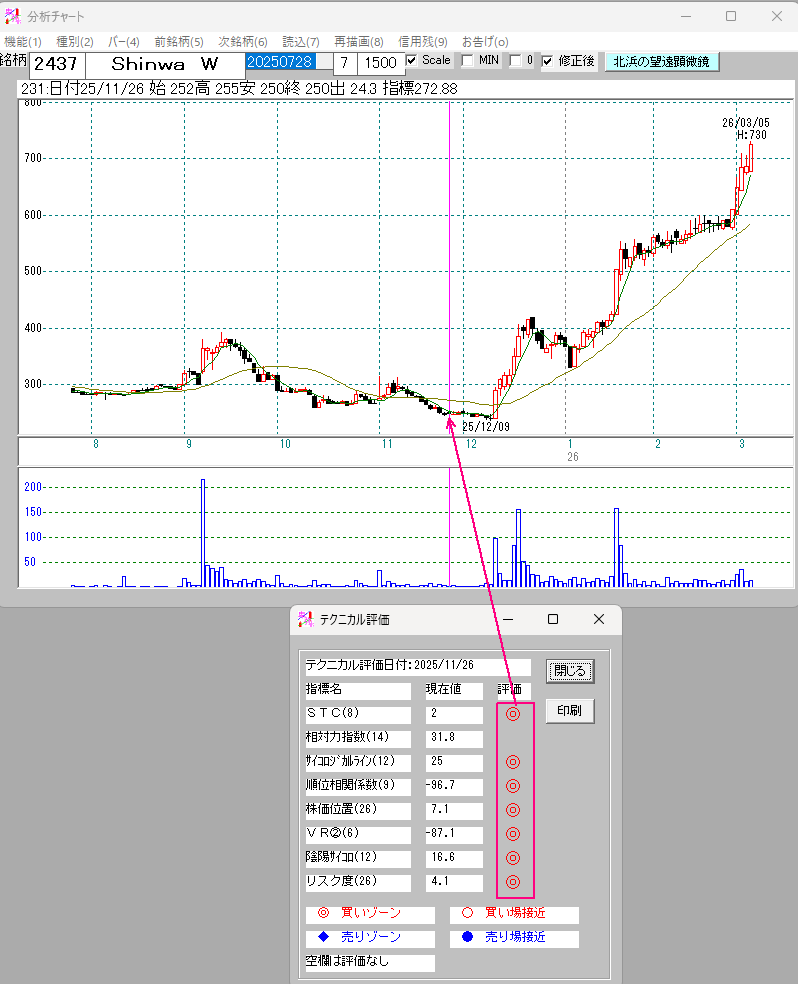
Task: Click the VR② value -87.1
Action: tap(454, 833)
